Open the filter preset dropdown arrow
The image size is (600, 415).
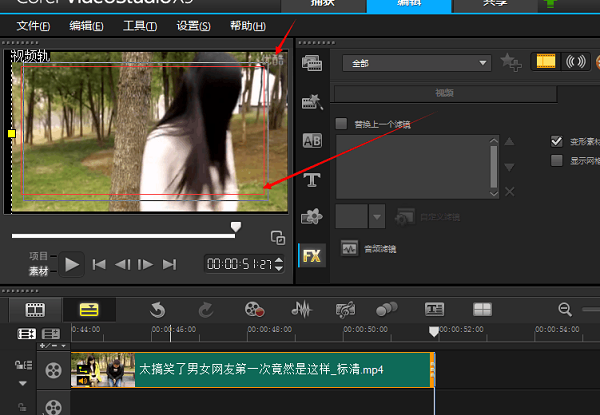pos(377,216)
